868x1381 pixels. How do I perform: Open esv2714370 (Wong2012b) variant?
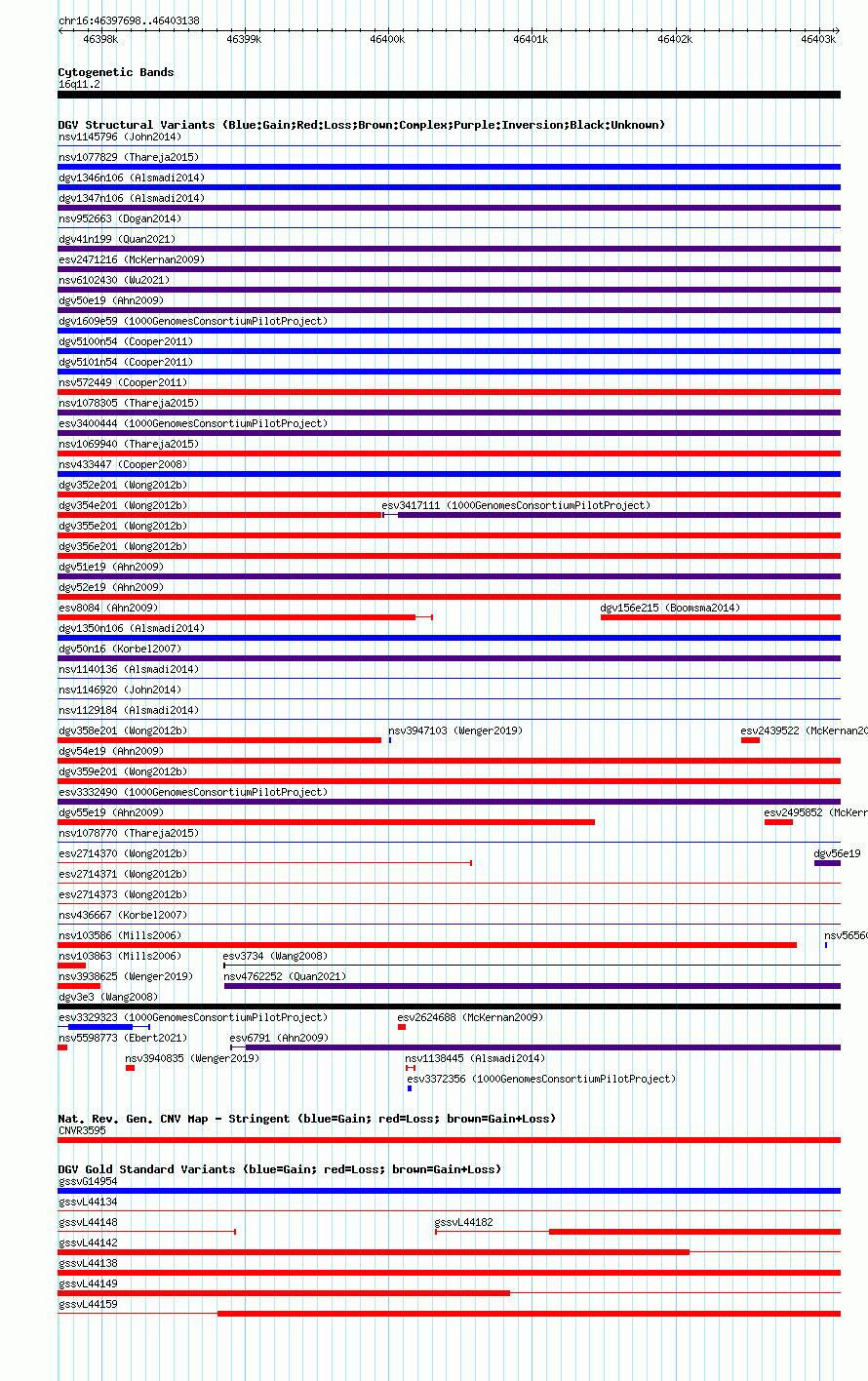123,853
